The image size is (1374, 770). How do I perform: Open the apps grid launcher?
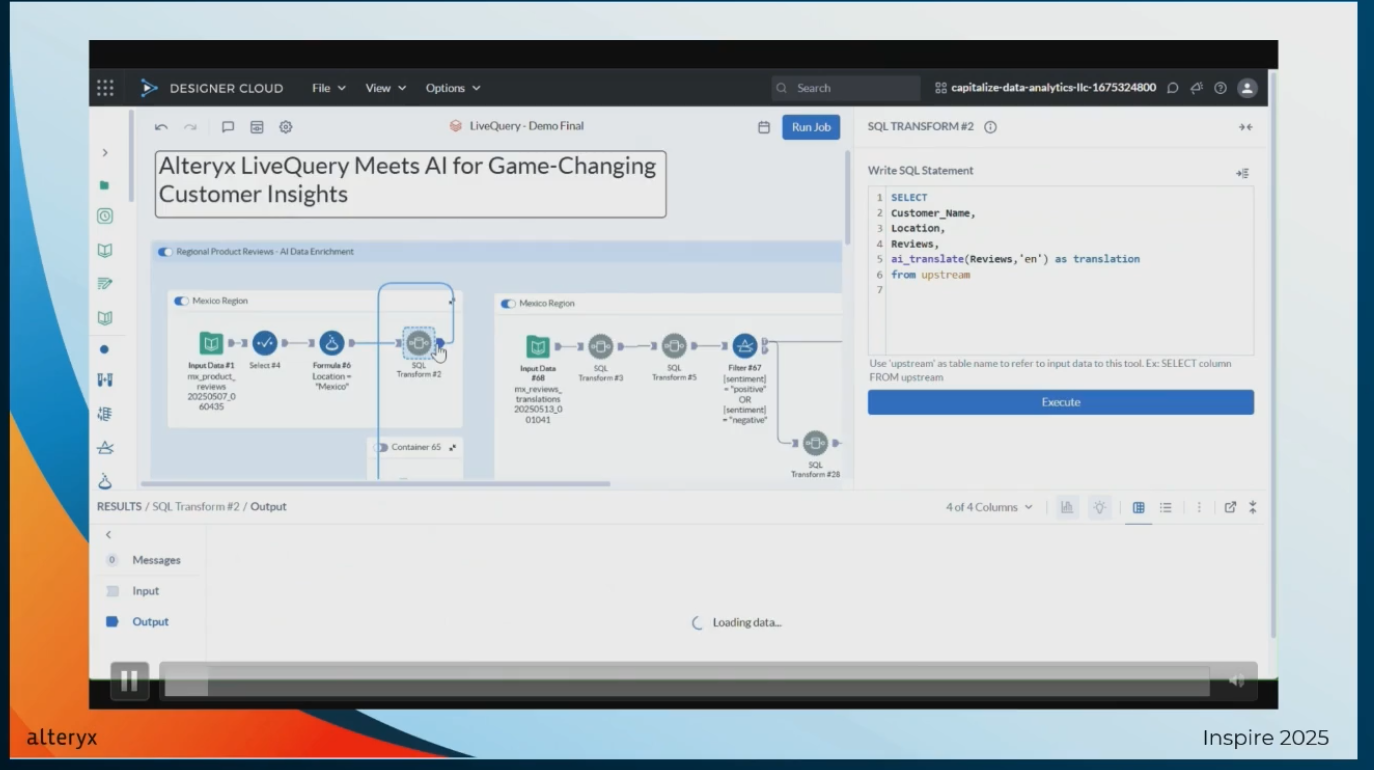105,88
